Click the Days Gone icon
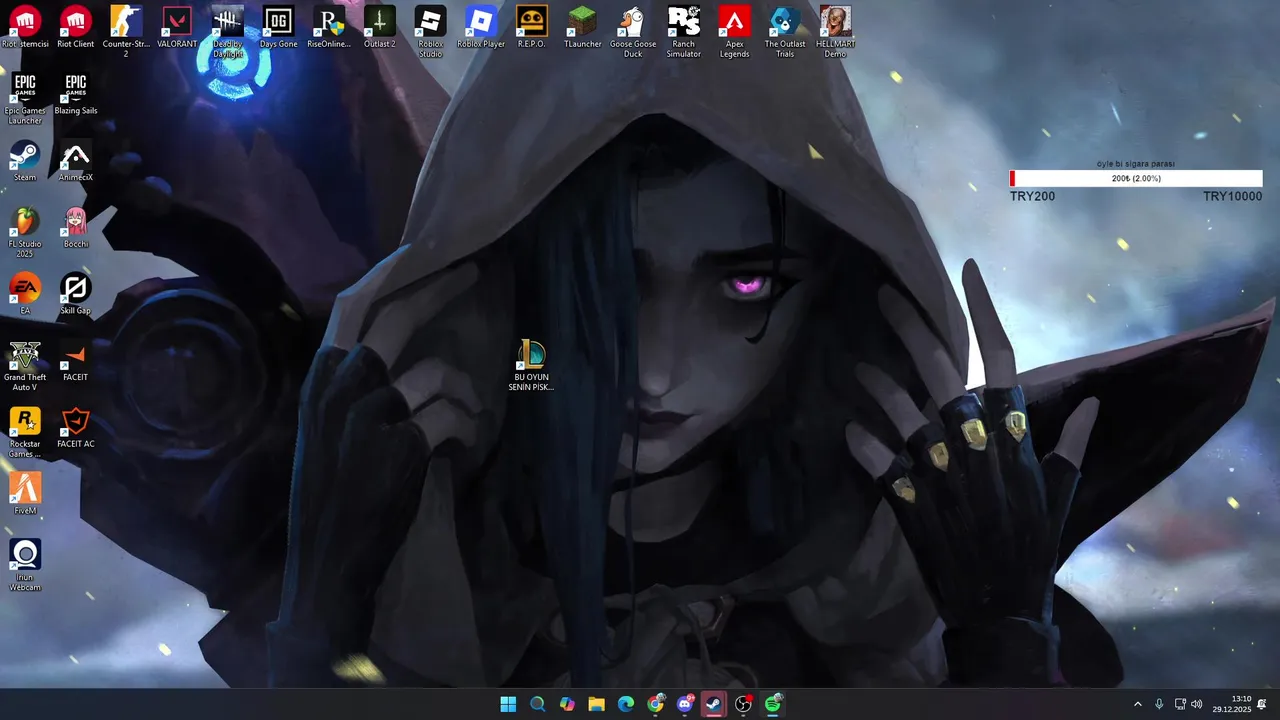The image size is (1280, 720). tap(278, 27)
